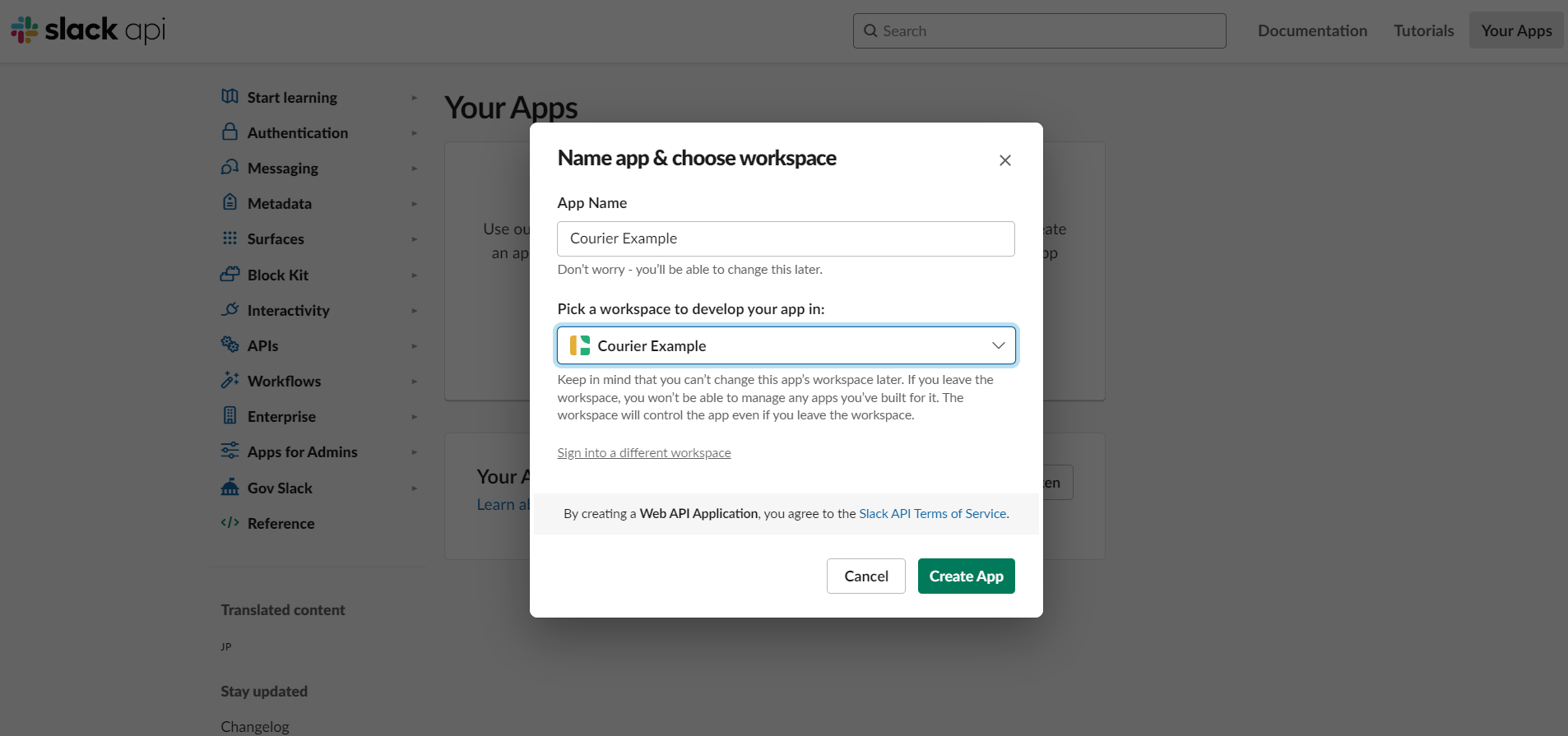This screenshot has height=736, width=1568.
Task: Select Start learning in sidebar
Action: [x=292, y=98]
